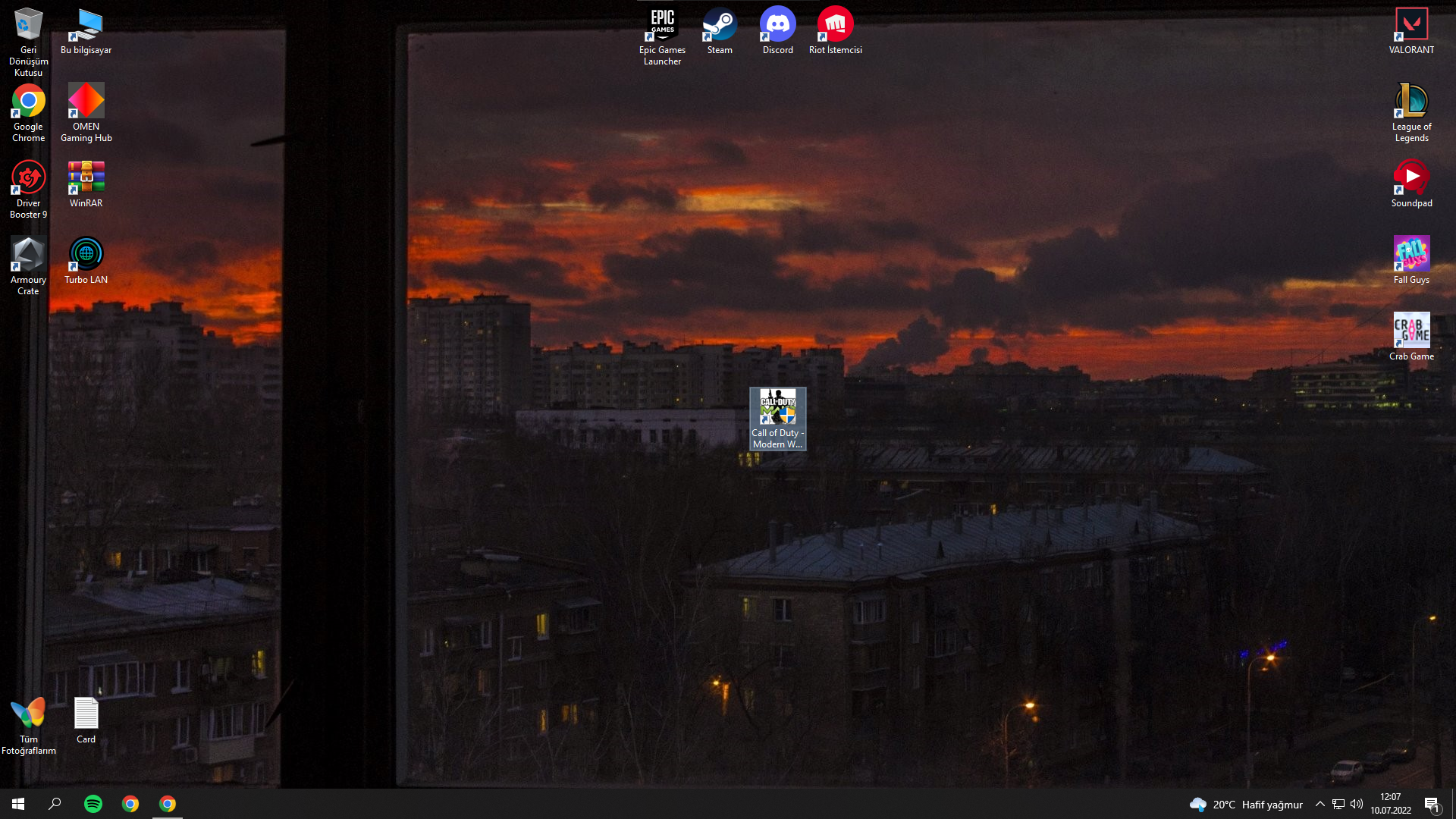The height and width of the screenshot is (819, 1456).
Task: Open the Windows Start menu
Action: tap(18, 804)
